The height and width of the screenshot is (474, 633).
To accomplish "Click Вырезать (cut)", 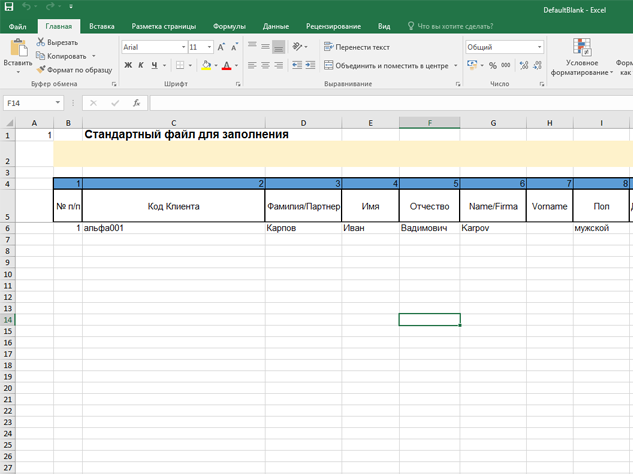I will pyautogui.click(x=57, y=42).
